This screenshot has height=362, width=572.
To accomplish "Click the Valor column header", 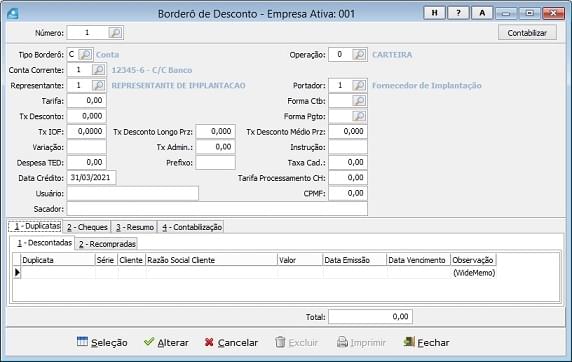I will tap(300, 260).
